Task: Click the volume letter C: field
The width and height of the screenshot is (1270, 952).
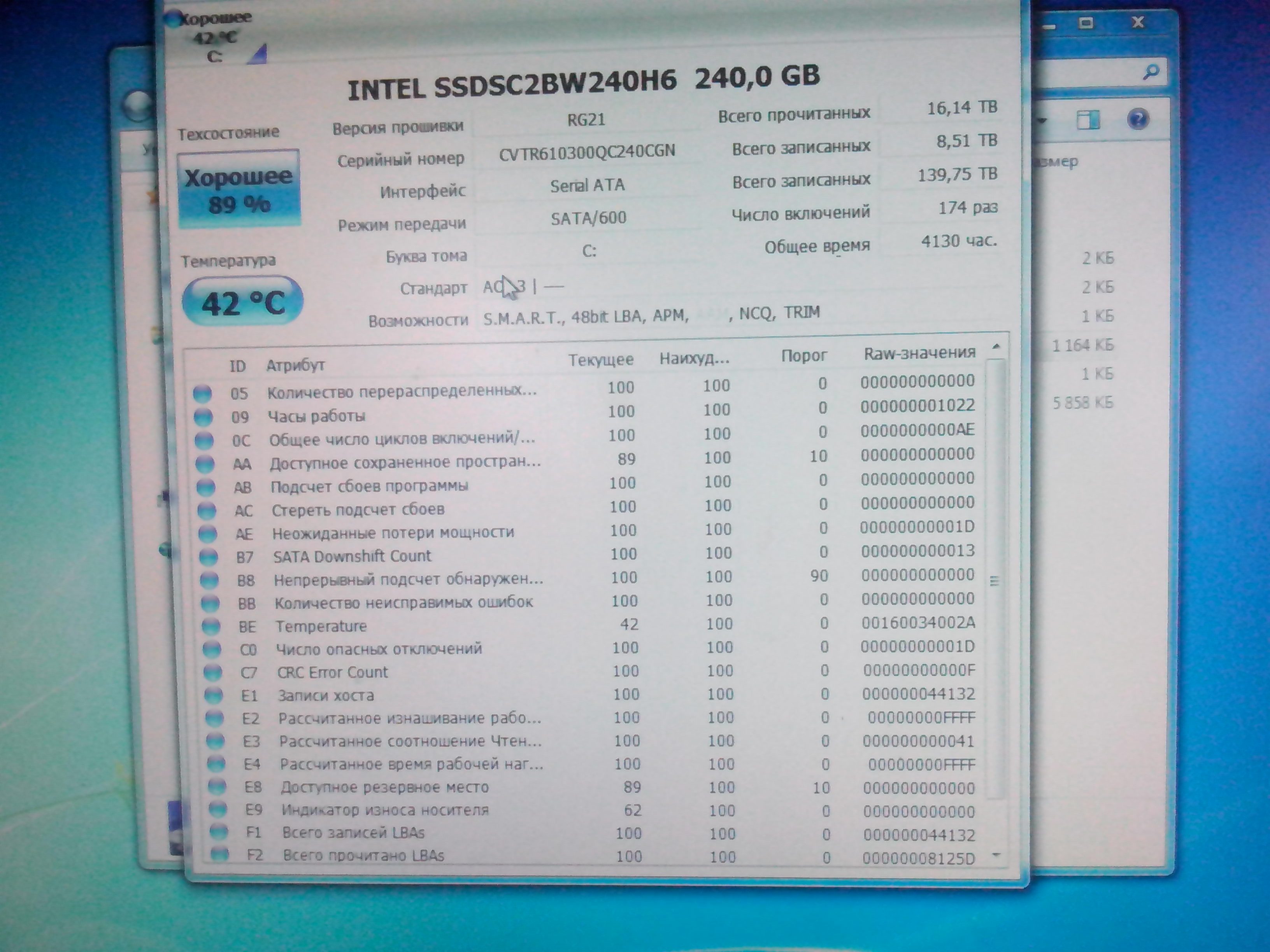Action: coord(589,251)
